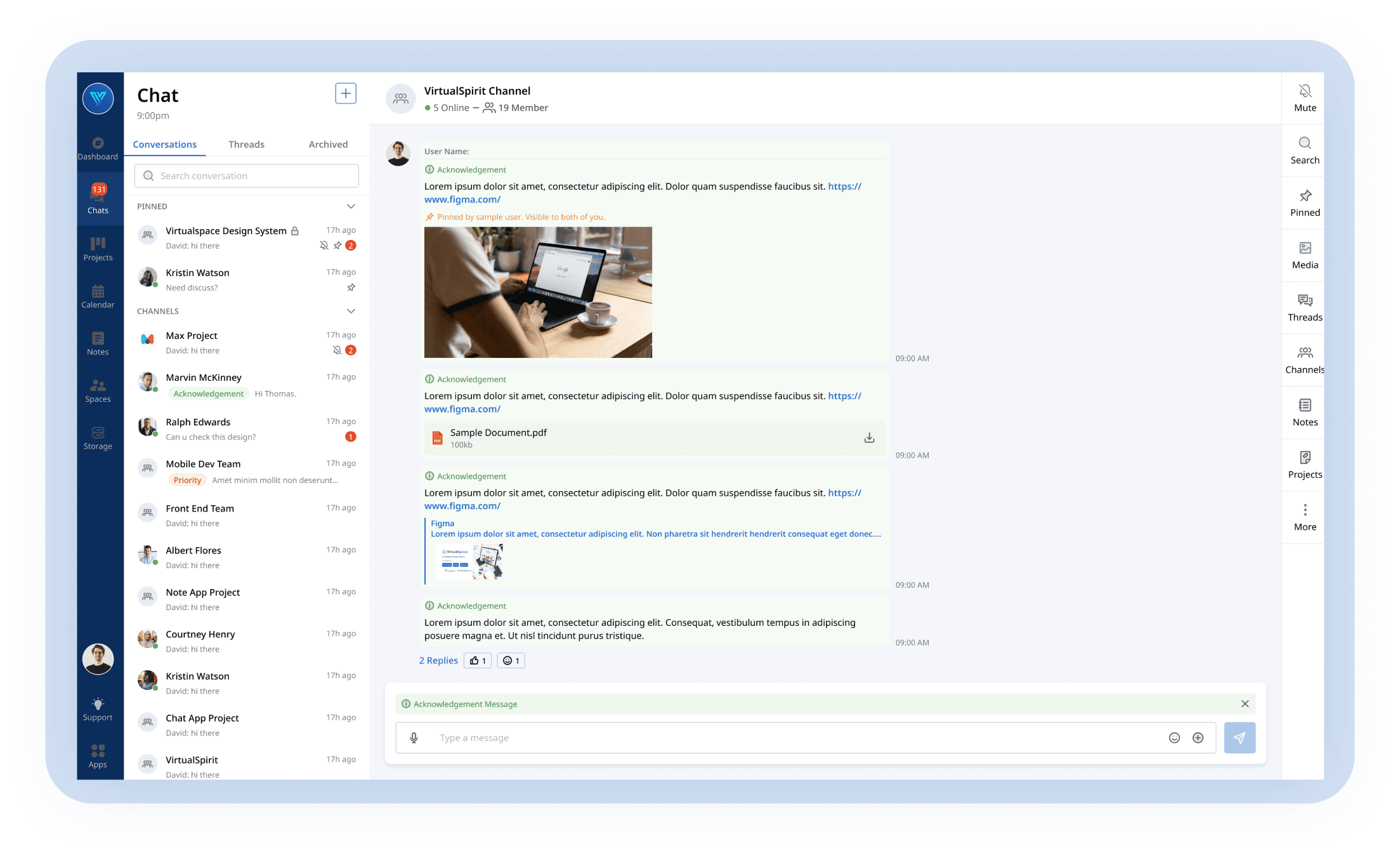The width and height of the screenshot is (1400, 860).
Task: Open Search in the right panel
Action: [x=1305, y=151]
